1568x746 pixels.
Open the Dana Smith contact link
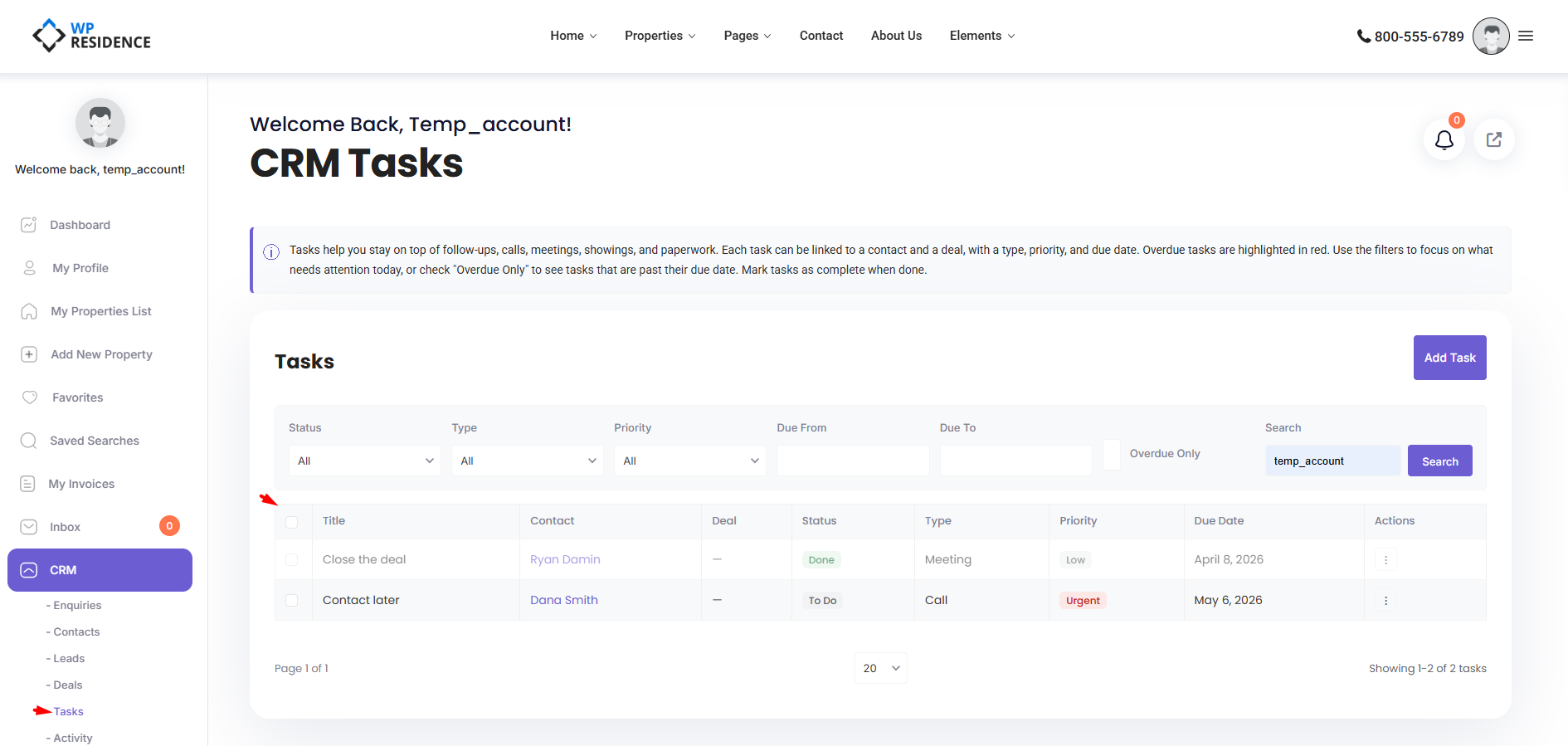click(x=563, y=600)
